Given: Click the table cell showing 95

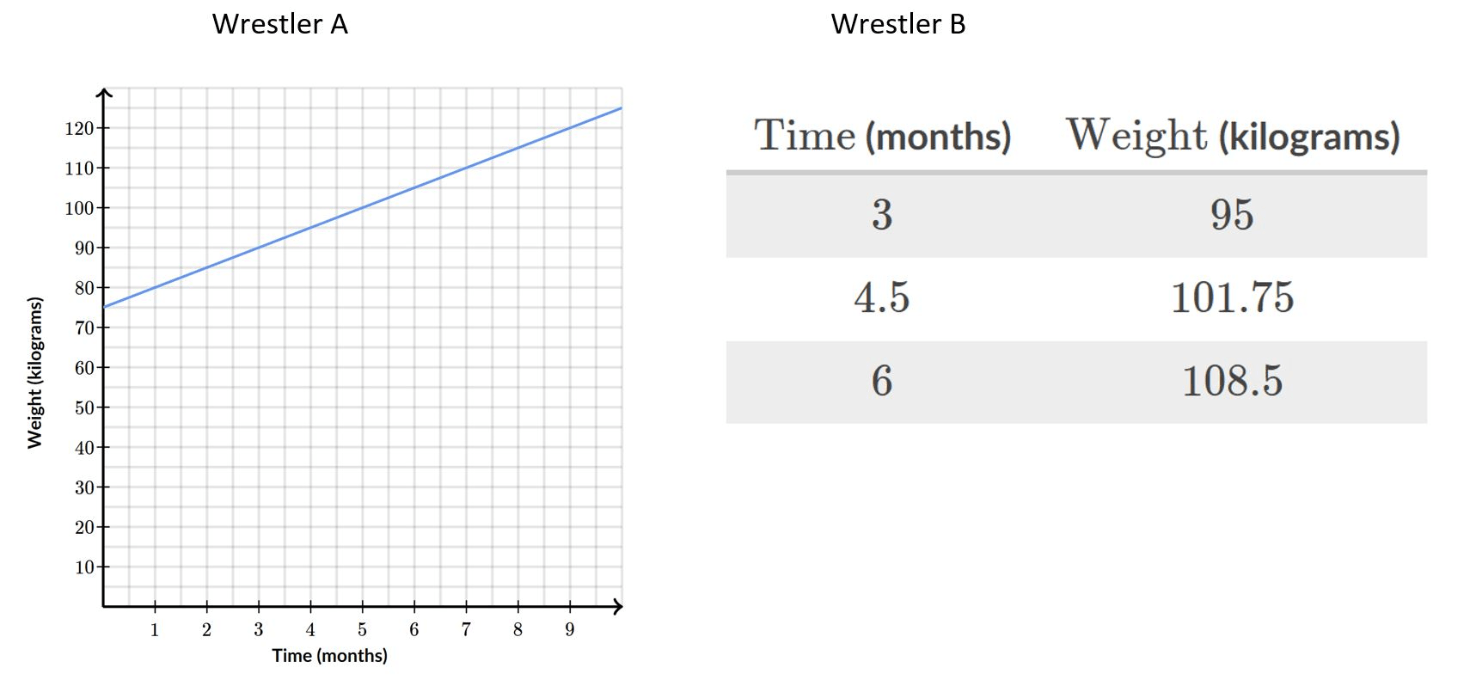Looking at the screenshot, I should 1232,215.
